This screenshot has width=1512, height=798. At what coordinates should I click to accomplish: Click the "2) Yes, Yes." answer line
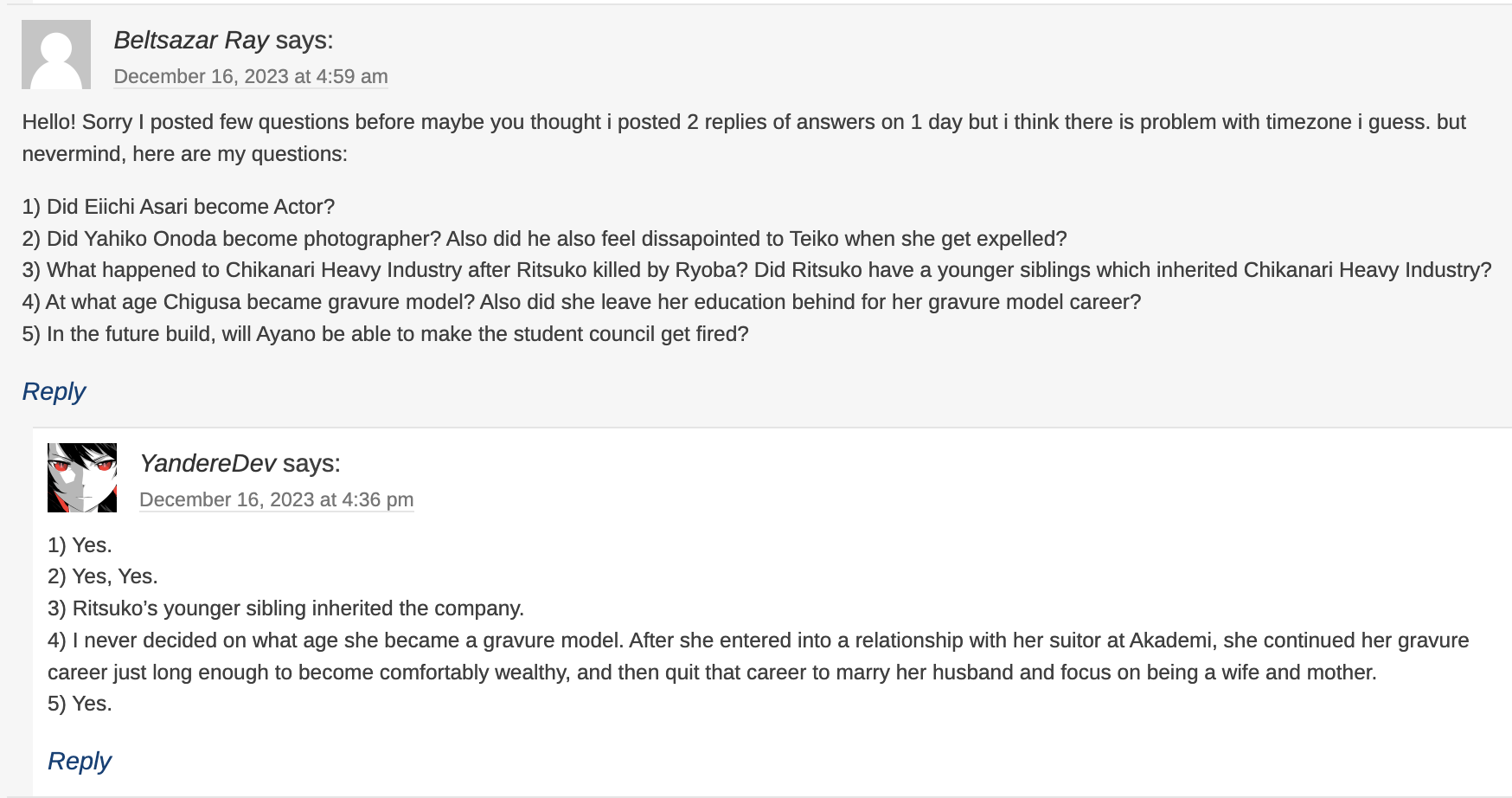(x=103, y=576)
